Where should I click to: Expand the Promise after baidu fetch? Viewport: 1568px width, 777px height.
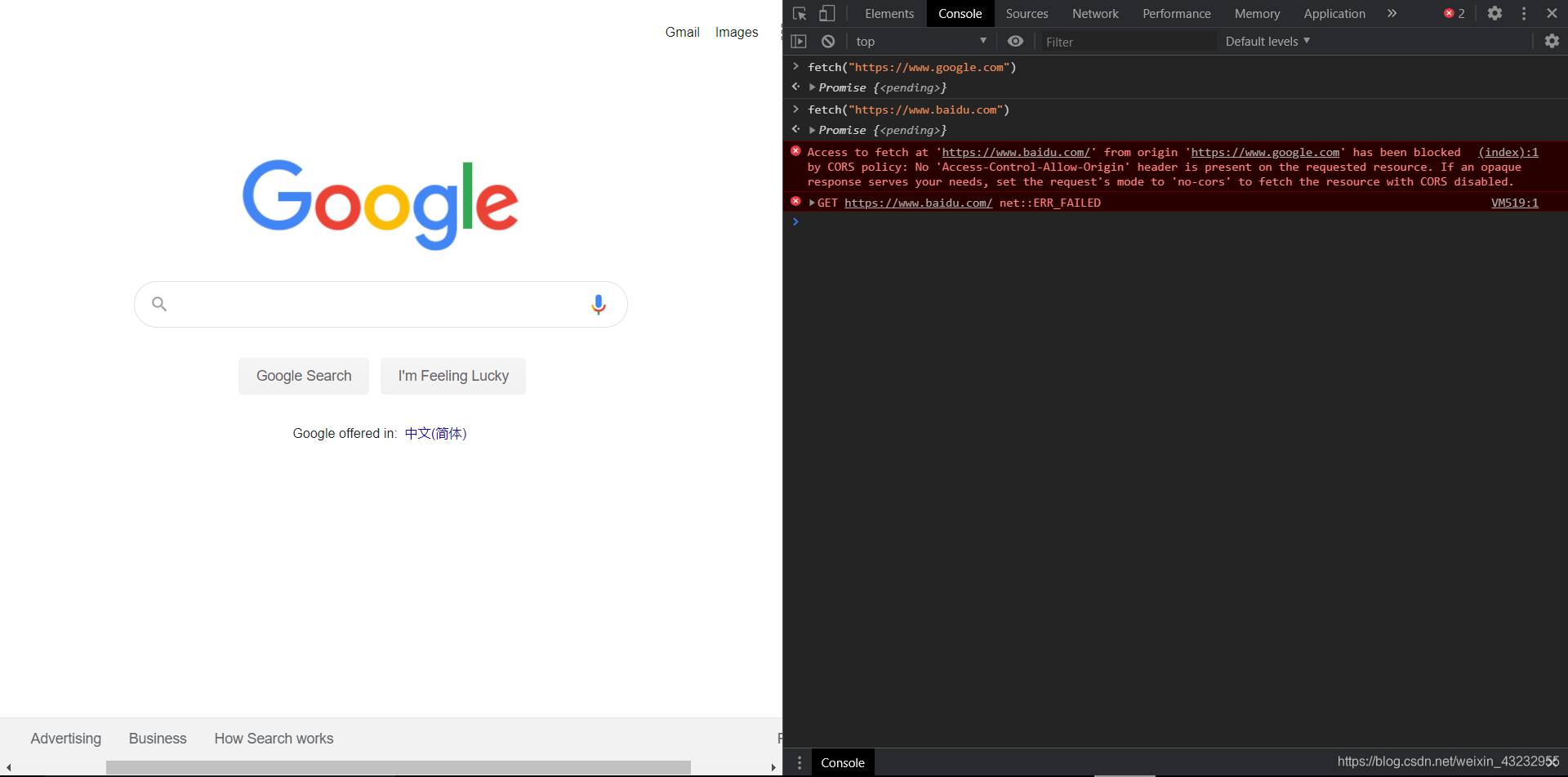click(812, 130)
